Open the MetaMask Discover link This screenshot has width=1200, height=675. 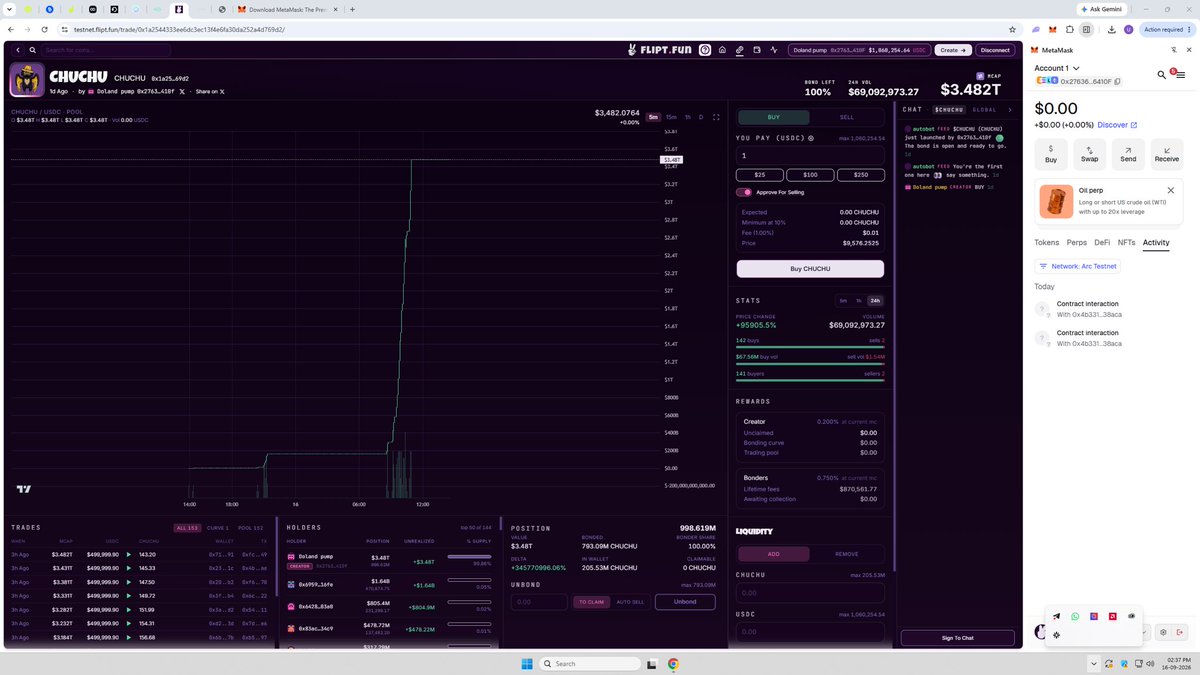[x=1117, y=125]
